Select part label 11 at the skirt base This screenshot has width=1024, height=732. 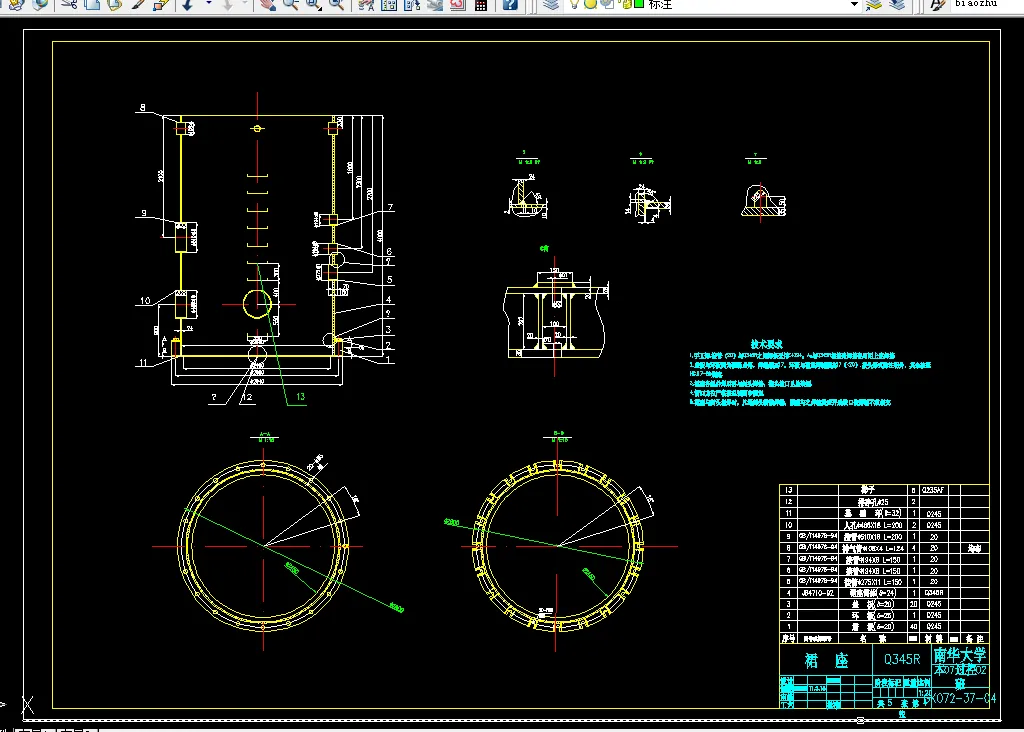(143, 363)
